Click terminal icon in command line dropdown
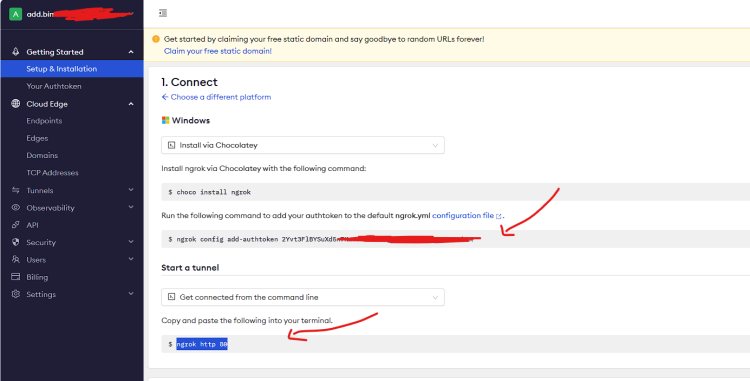 pyautogui.click(x=171, y=297)
